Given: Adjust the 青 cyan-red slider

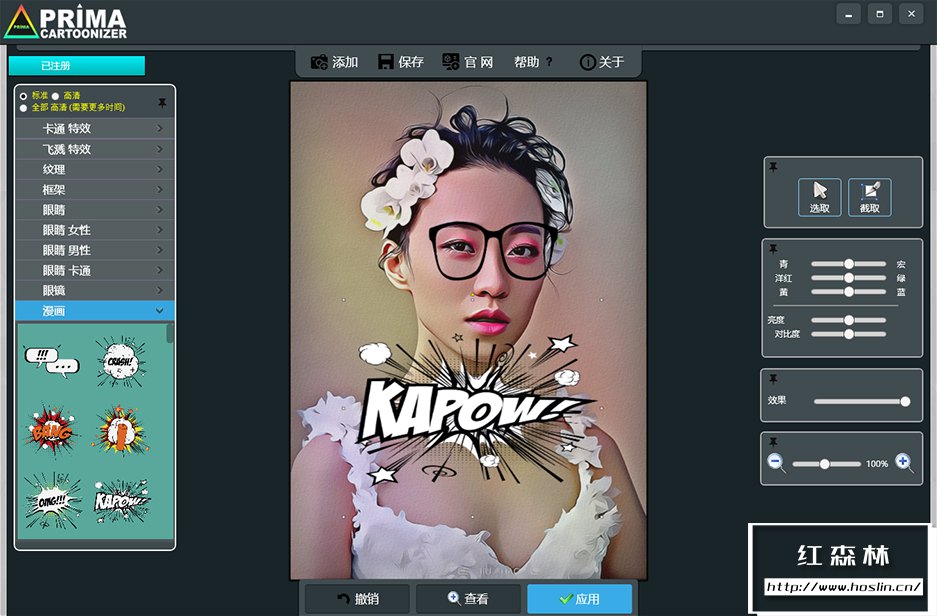Looking at the screenshot, I should tap(849, 263).
